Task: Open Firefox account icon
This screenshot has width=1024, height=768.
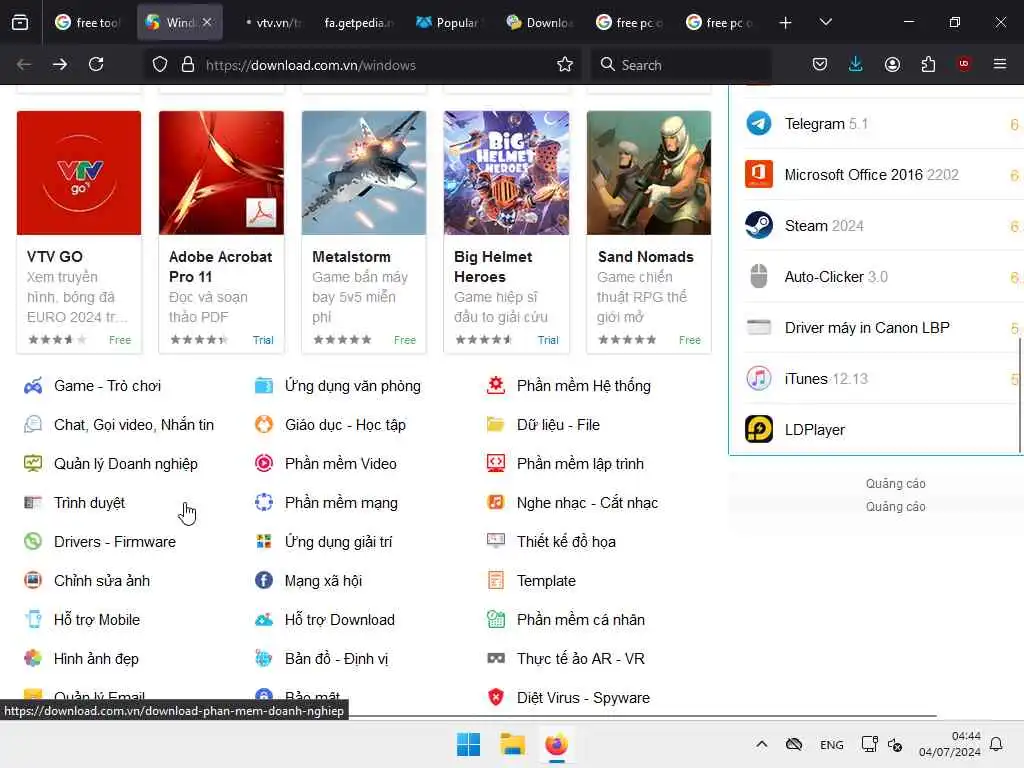Action: (892, 64)
